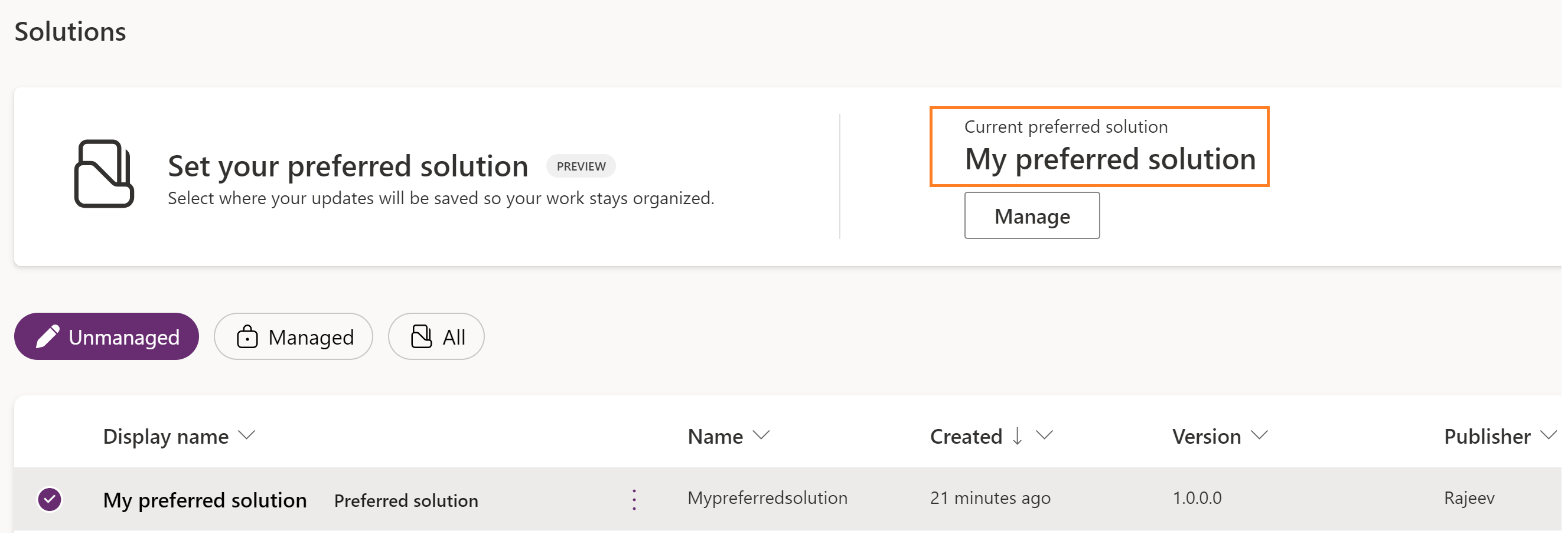Click the solution icon beside Set your preferred solution
The height and width of the screenshot is (534, 1568).
pyautogui.click(x=103, y=174)
